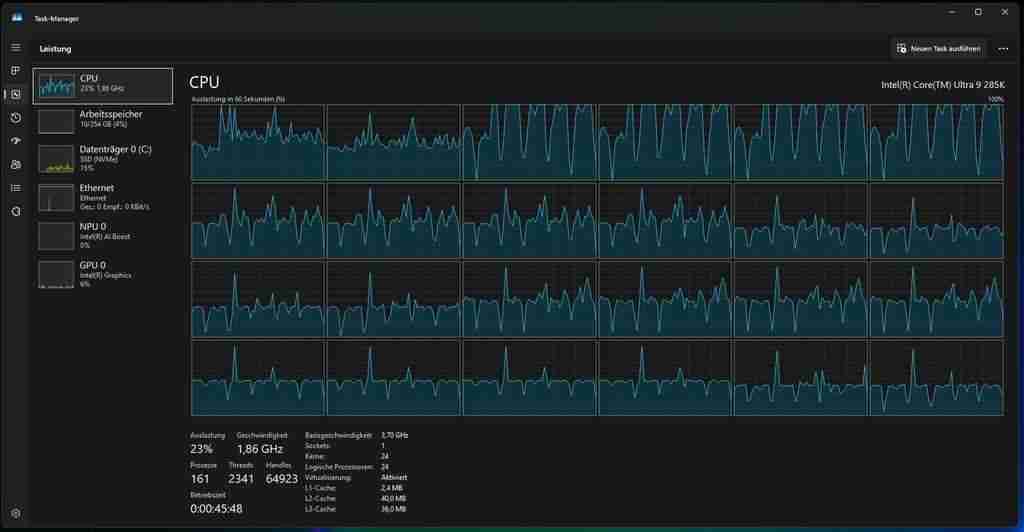
Task: Open the hamburger navigation menu
Action: pos(16,48)
